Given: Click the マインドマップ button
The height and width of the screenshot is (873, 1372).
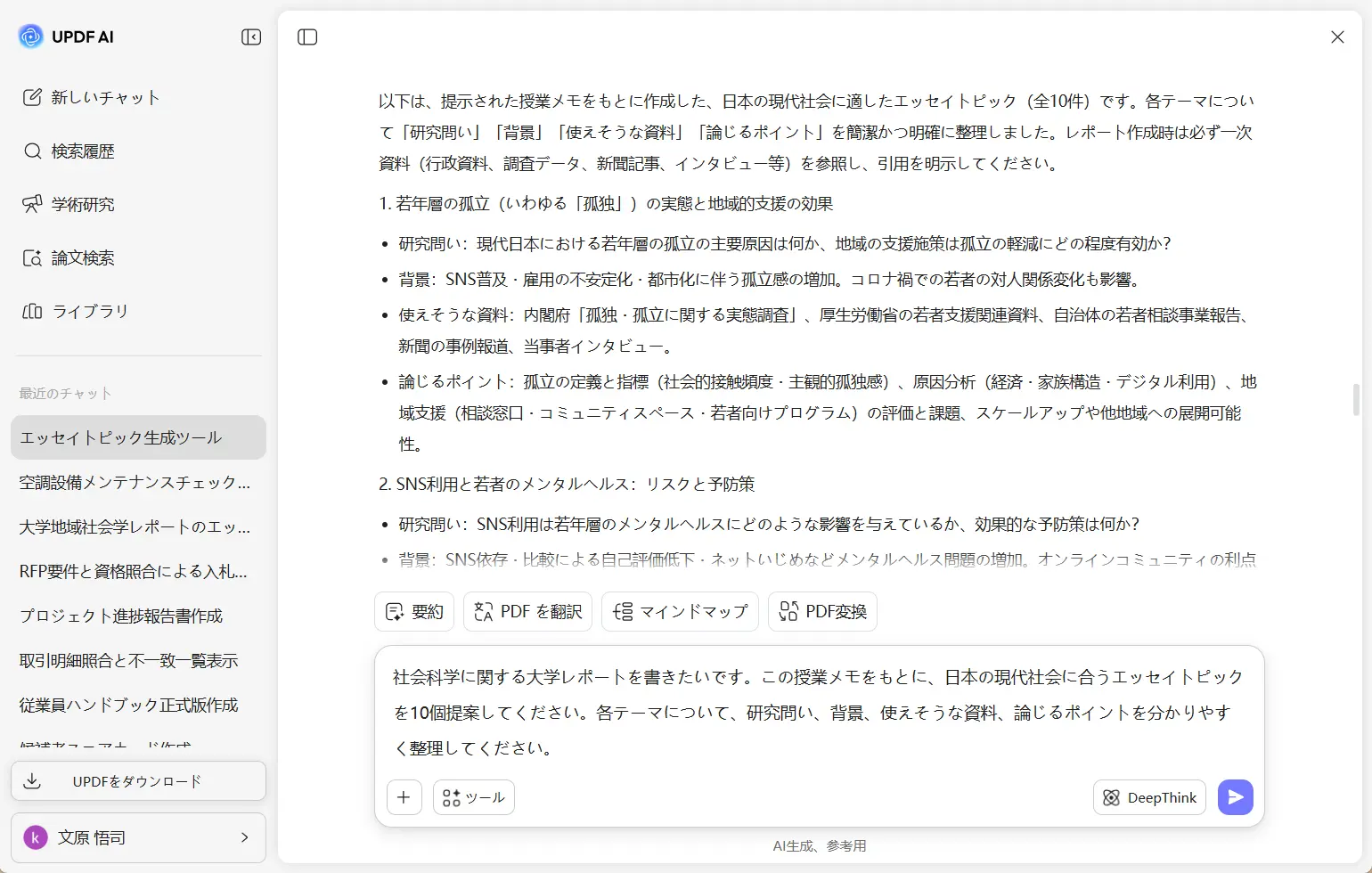Looking at the screenshot, I should point(680,611).
